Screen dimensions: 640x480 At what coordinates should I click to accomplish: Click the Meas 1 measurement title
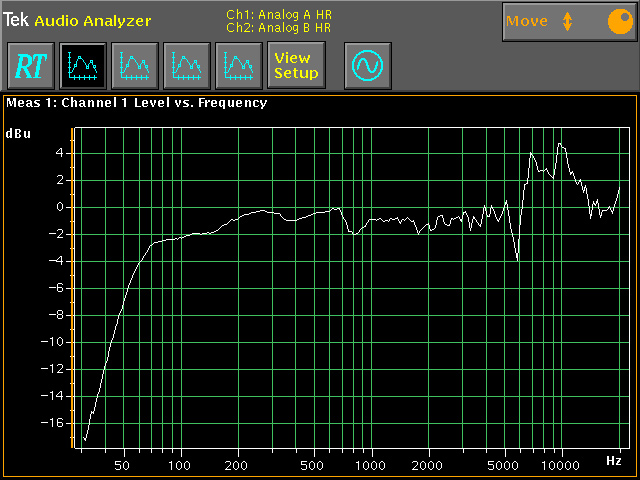pos(136,102)
